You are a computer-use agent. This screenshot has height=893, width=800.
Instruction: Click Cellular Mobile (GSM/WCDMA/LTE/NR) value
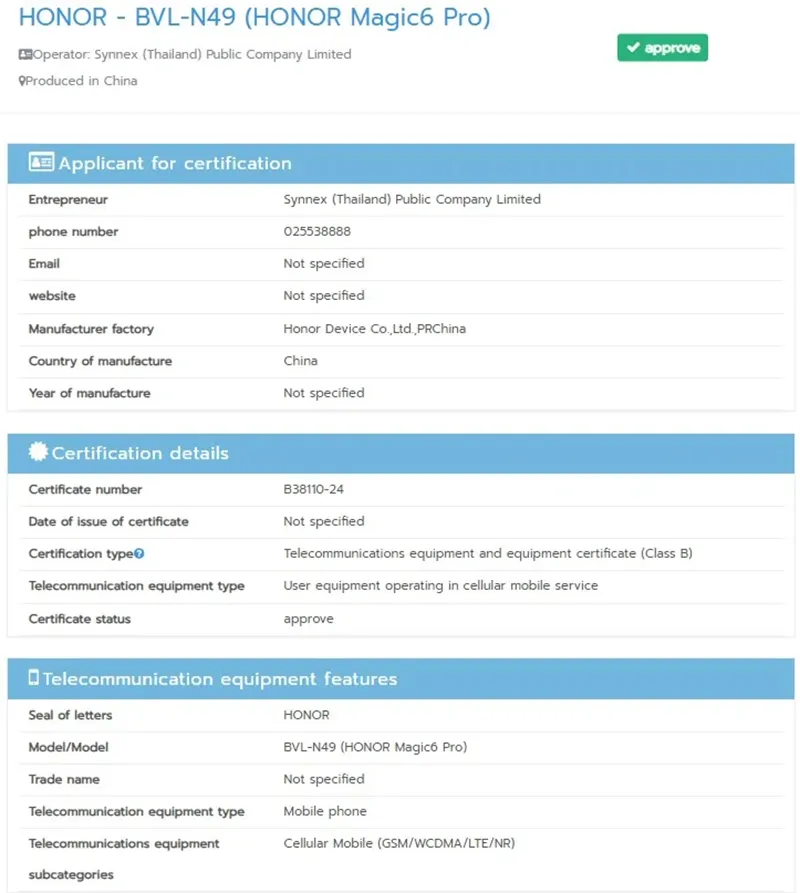tap(399, 843)
